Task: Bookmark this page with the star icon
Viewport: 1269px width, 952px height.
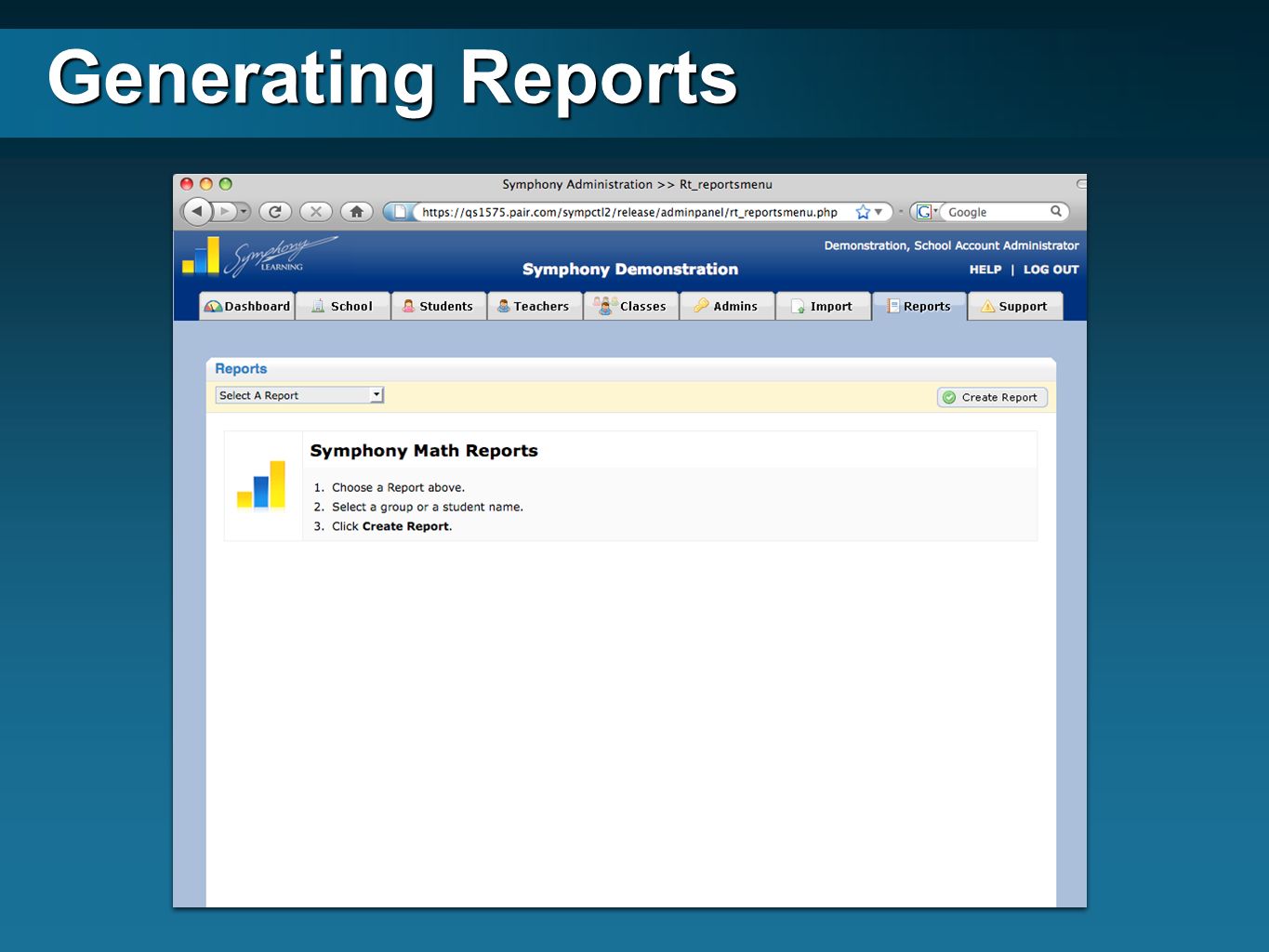Action: click(863, 212)
